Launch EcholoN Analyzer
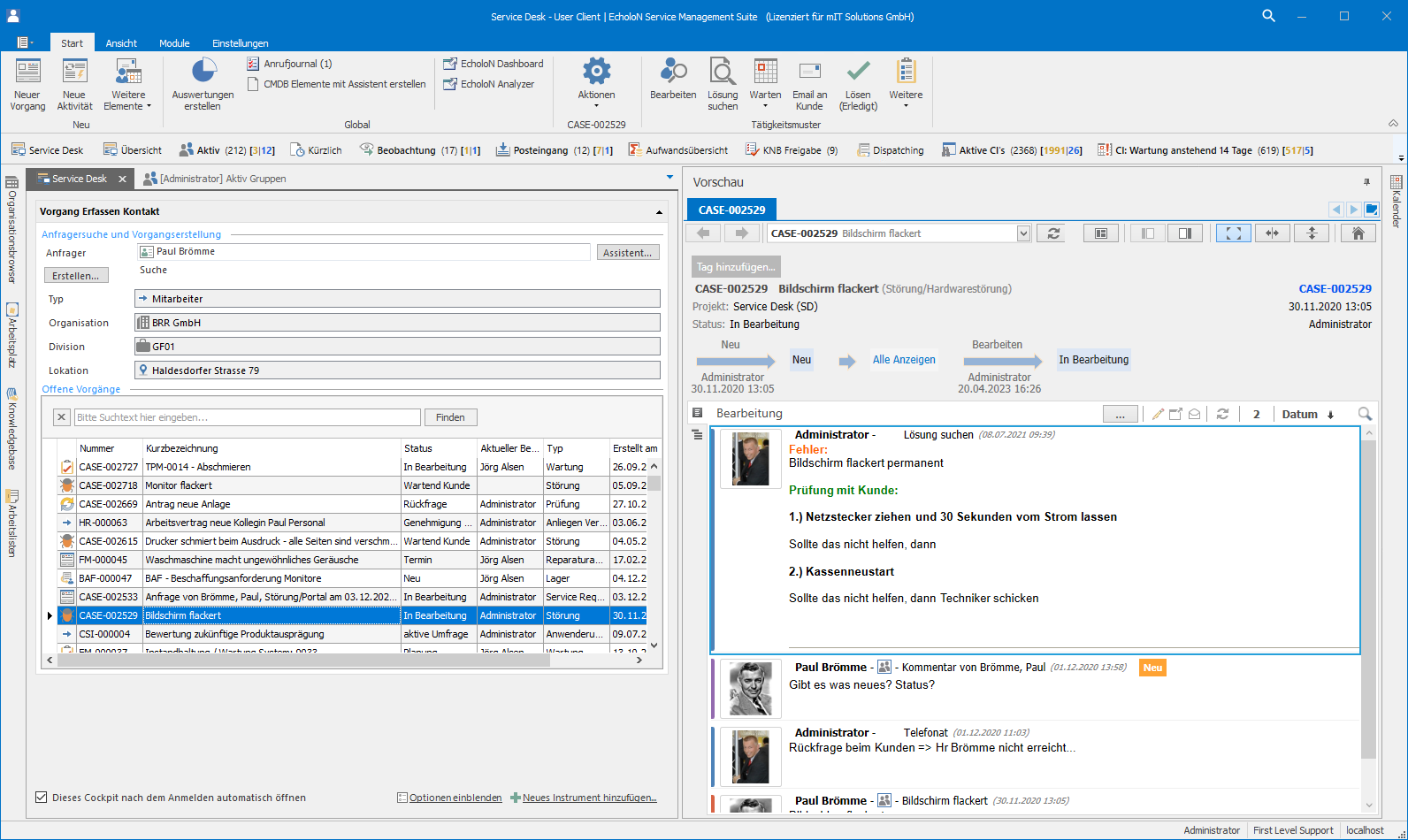 point(489,84)
